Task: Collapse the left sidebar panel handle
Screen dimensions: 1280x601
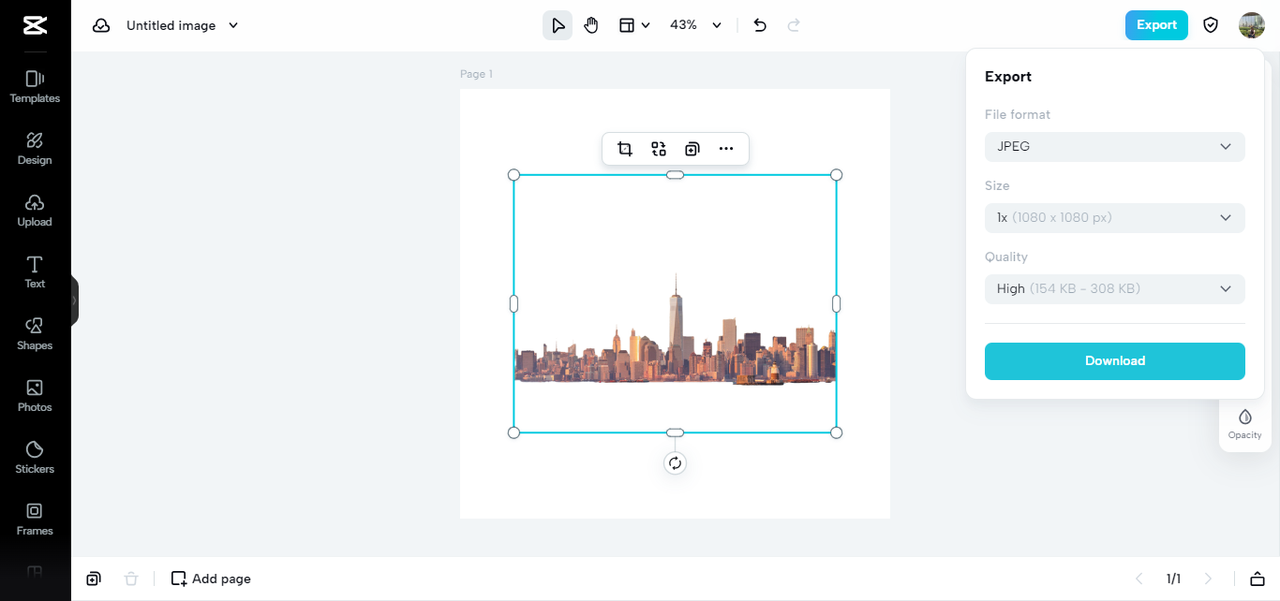Action: 74,300
